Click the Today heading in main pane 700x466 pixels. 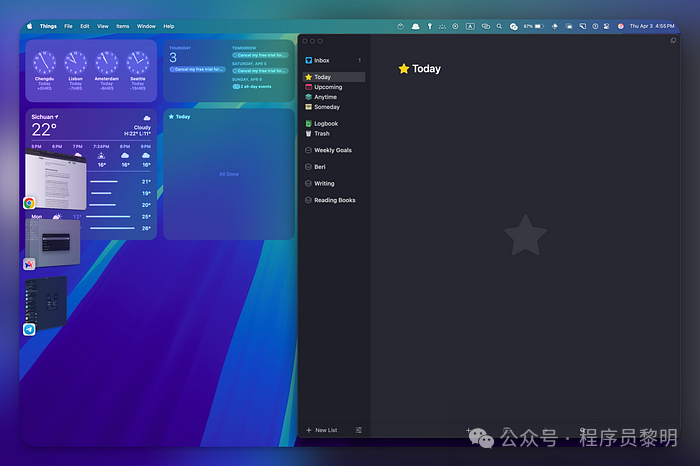[426, 69]
